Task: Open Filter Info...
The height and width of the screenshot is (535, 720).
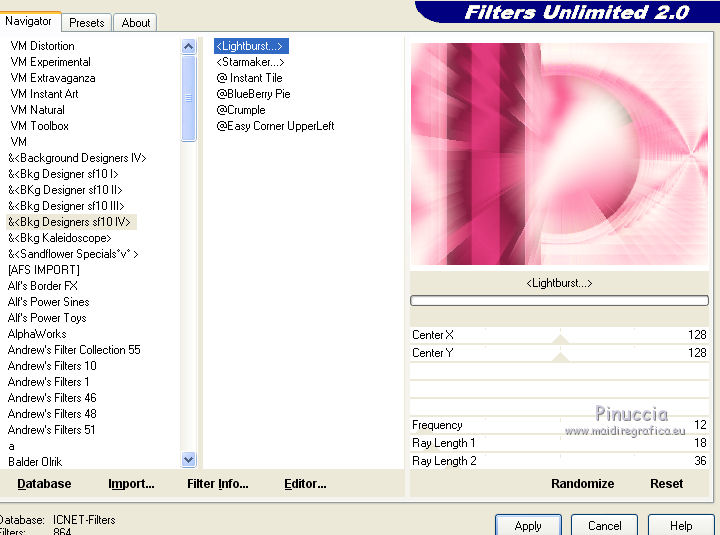Action: pyautogui.click(x=218, y=484)
